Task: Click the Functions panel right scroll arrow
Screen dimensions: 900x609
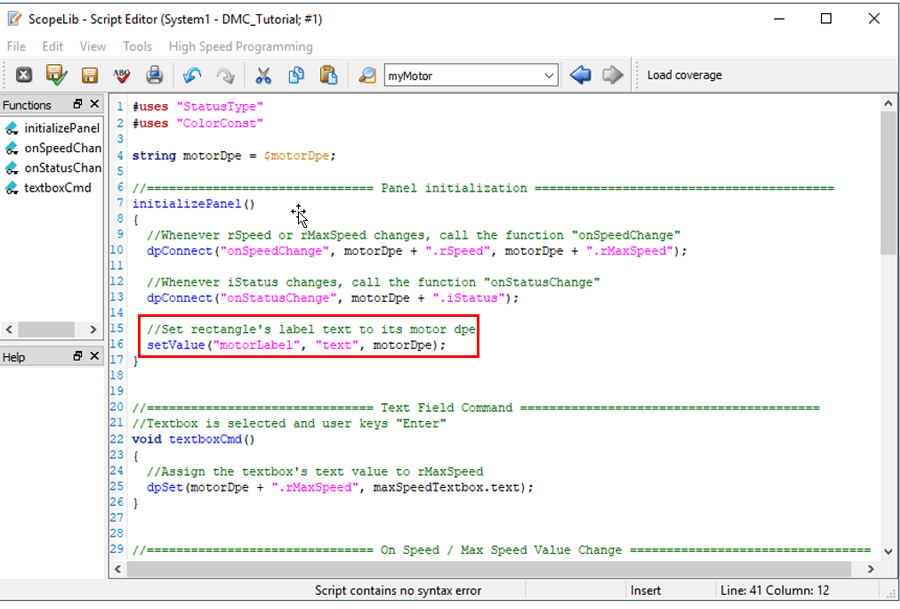Action: [x=93, y=329]
